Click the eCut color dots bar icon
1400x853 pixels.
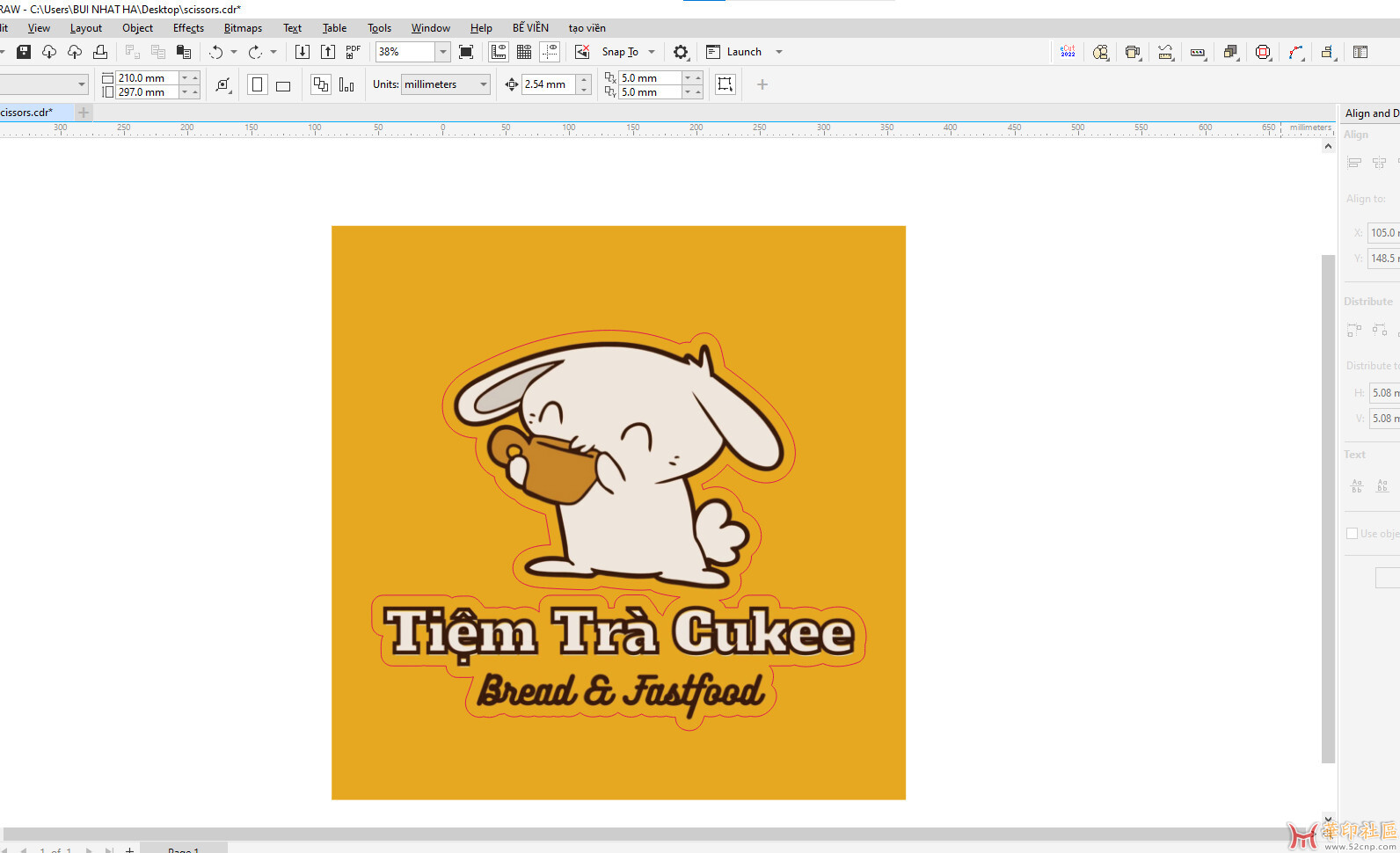click(x=1198, y=52)
